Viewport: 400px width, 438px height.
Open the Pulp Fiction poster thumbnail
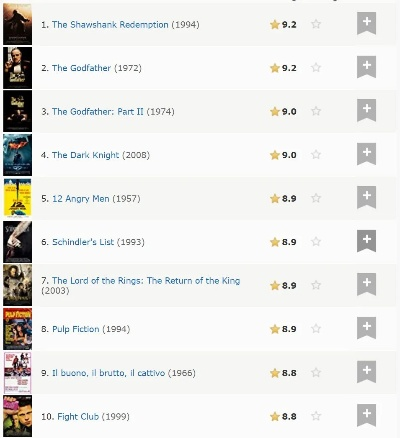[18, 329]
